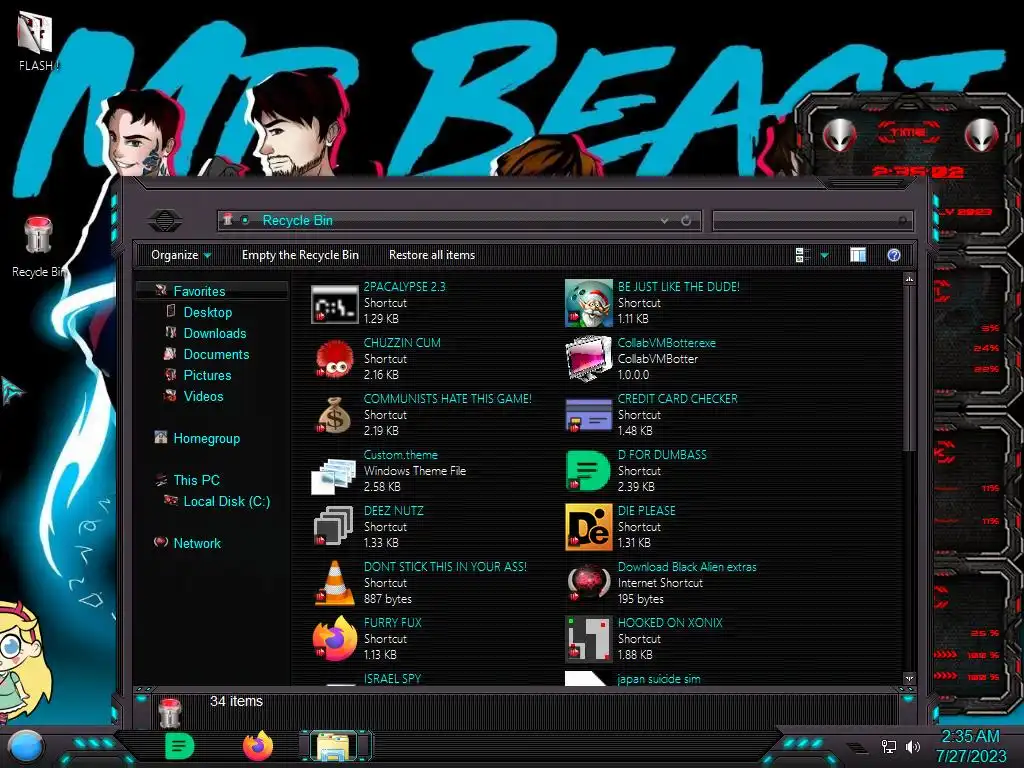Select the BE JUST LIKE THE DUDE Santa icon
1024x768 pixels.
(588, 304)
